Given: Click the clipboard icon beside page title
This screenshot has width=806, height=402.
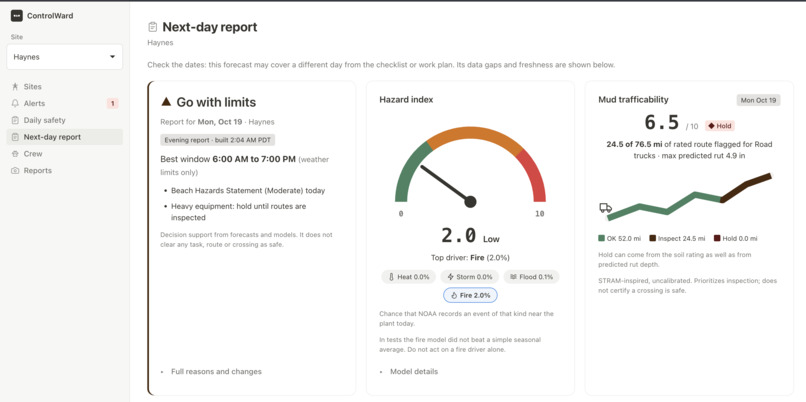Looking at the screenshot, I should click(152, 27).
